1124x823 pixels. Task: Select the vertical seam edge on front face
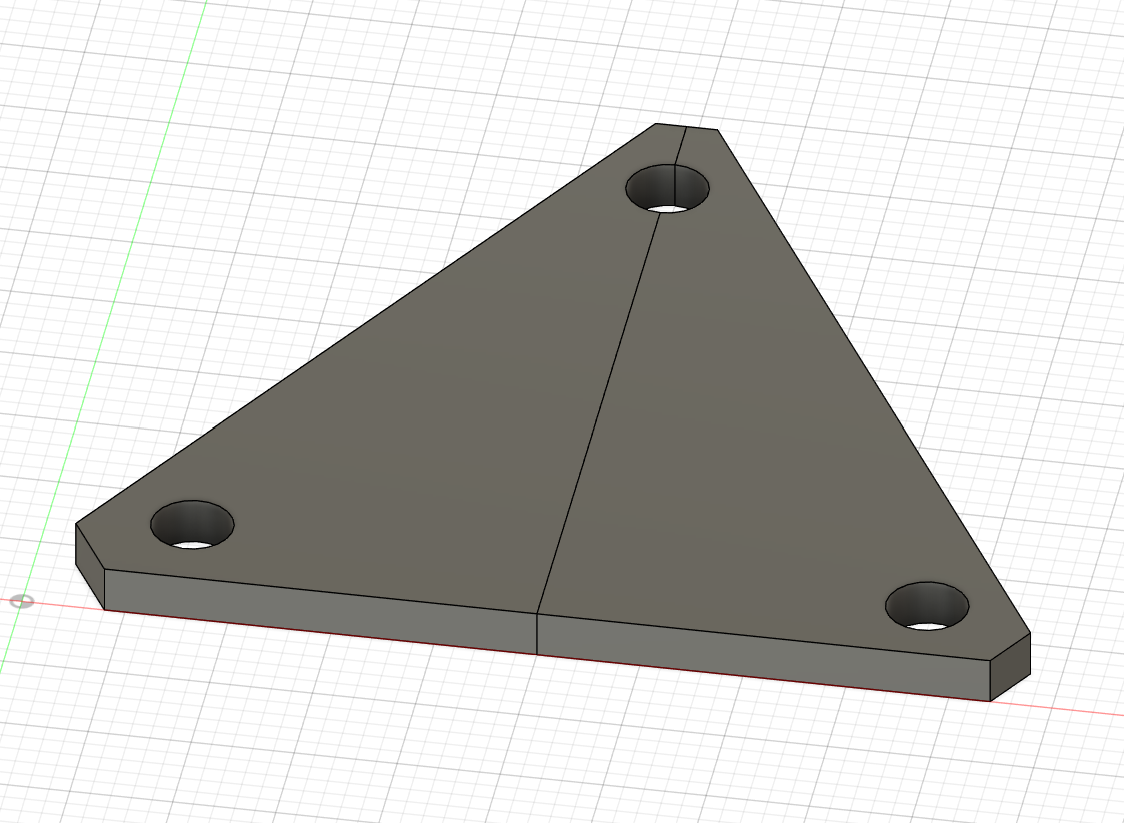click(538, 633)
